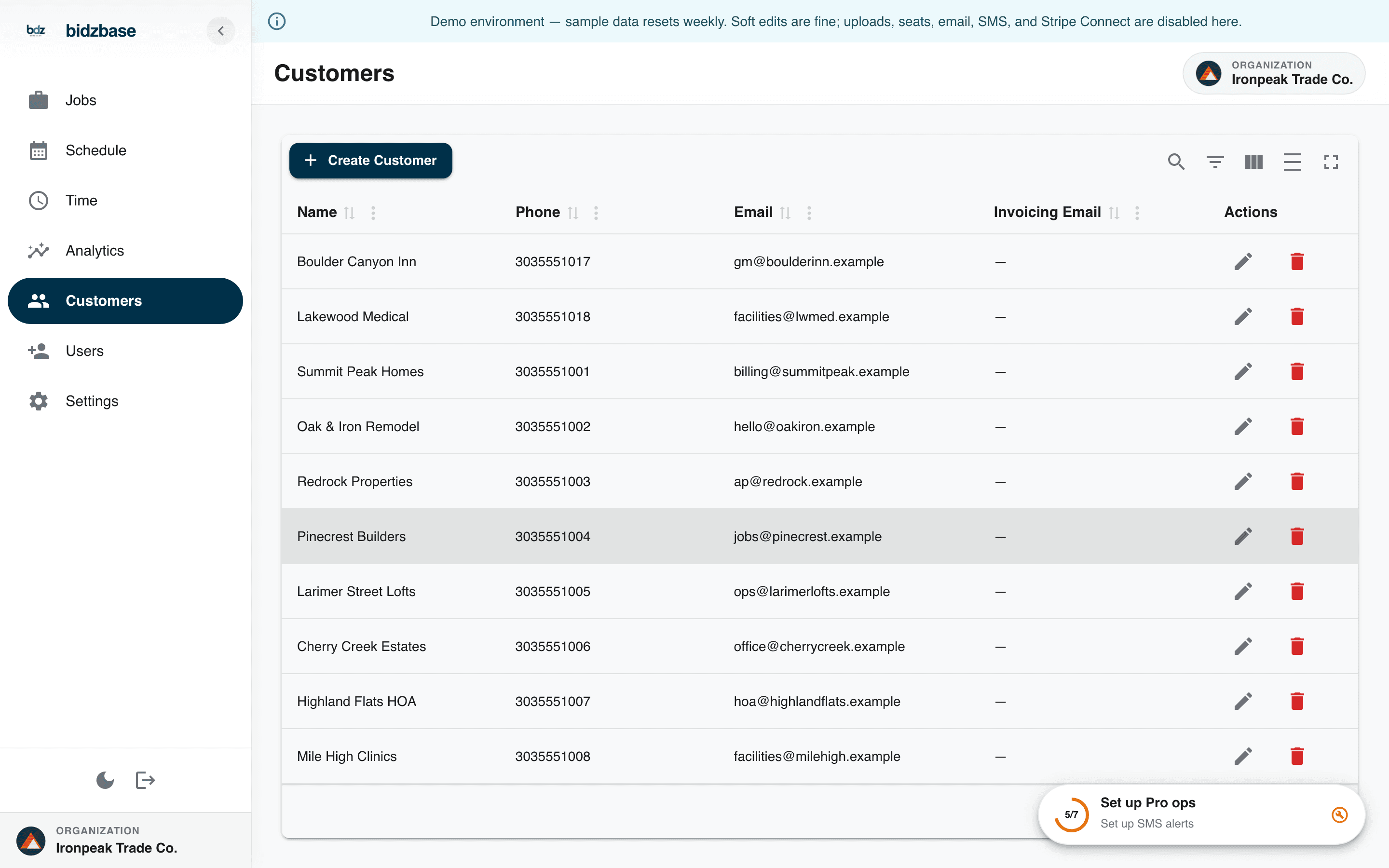Viewport: 1389px width, 868px height.
Task: Edit Lakewood Medical customer
Action: tap(1243, 317)
